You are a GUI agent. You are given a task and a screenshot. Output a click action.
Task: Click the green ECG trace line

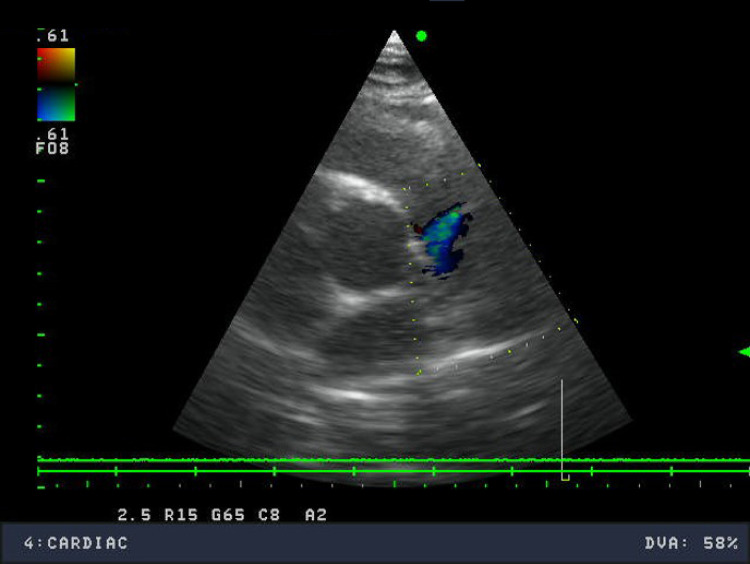click(393, 460)
